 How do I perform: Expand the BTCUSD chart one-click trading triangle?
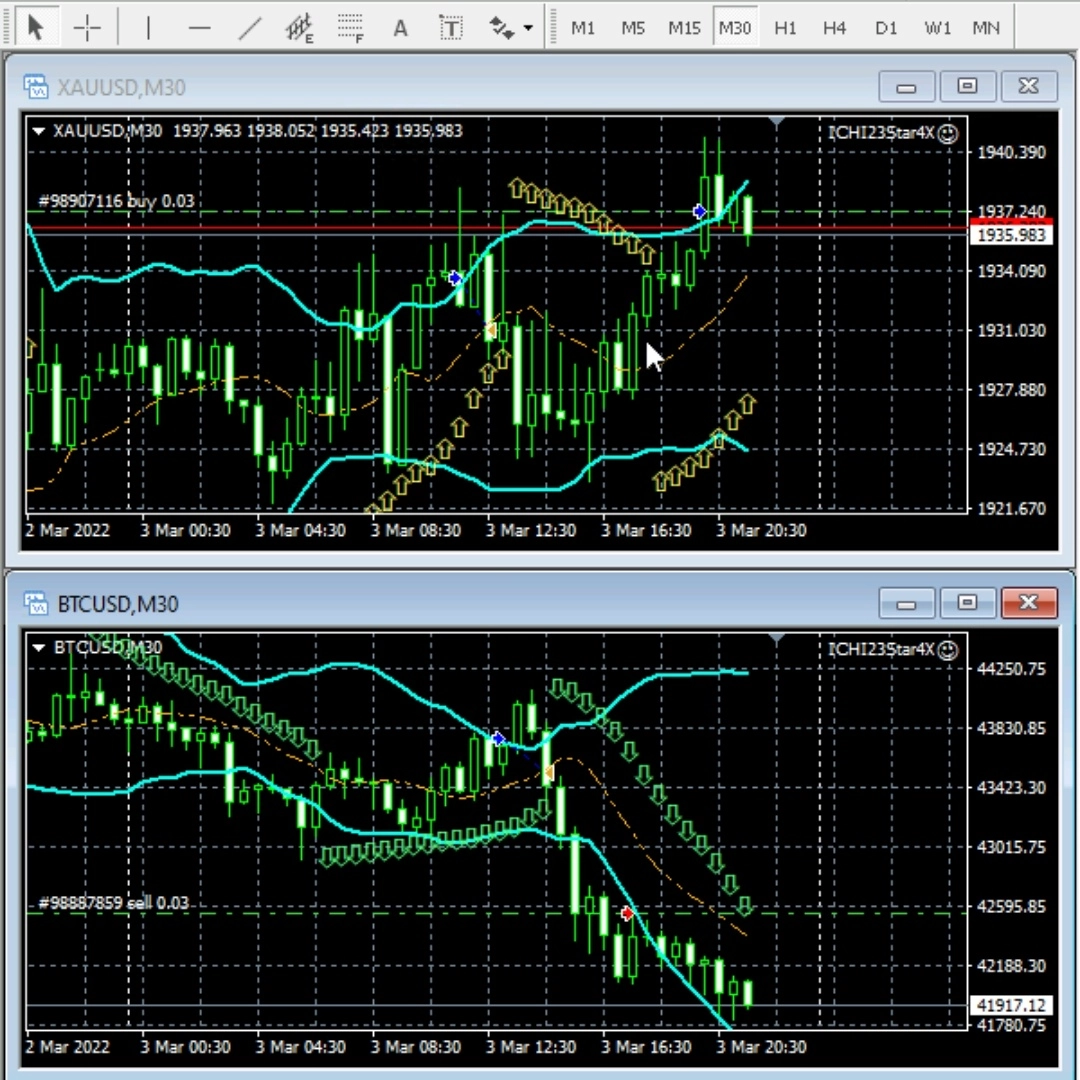point(39,647)
